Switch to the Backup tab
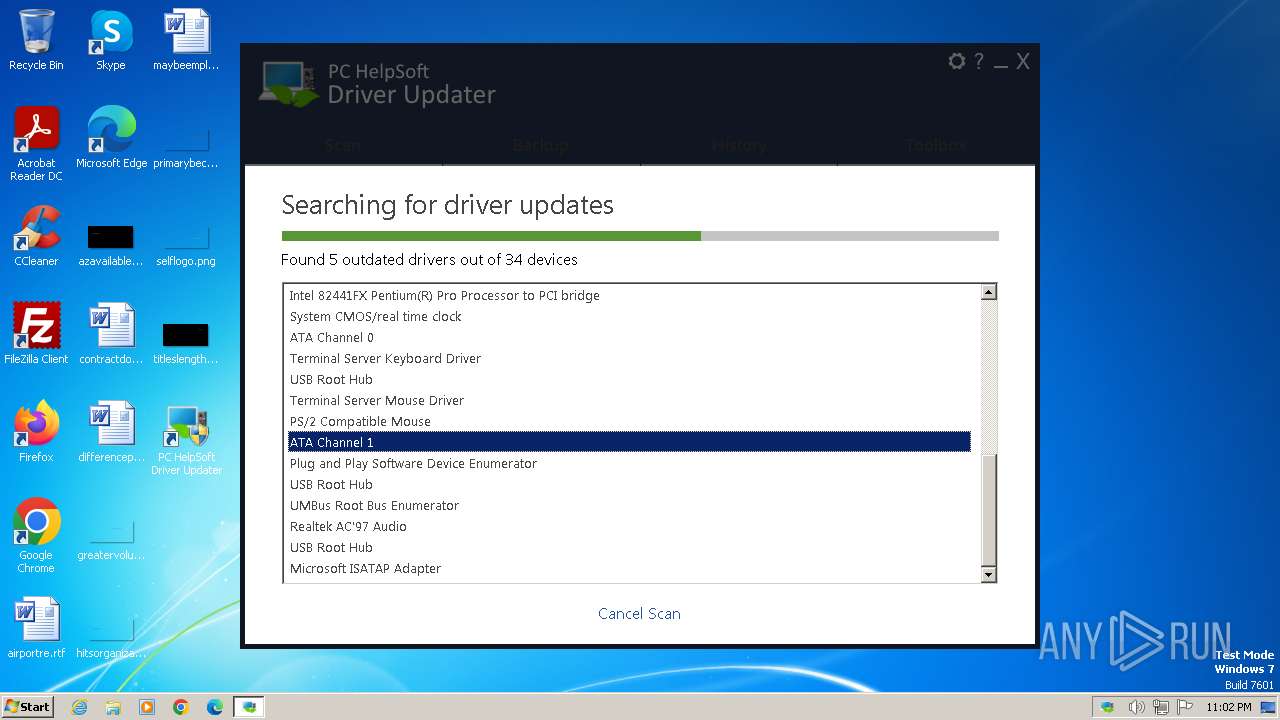The width and height of the screenshot is (1280, 720). click(x=541, y=145)
